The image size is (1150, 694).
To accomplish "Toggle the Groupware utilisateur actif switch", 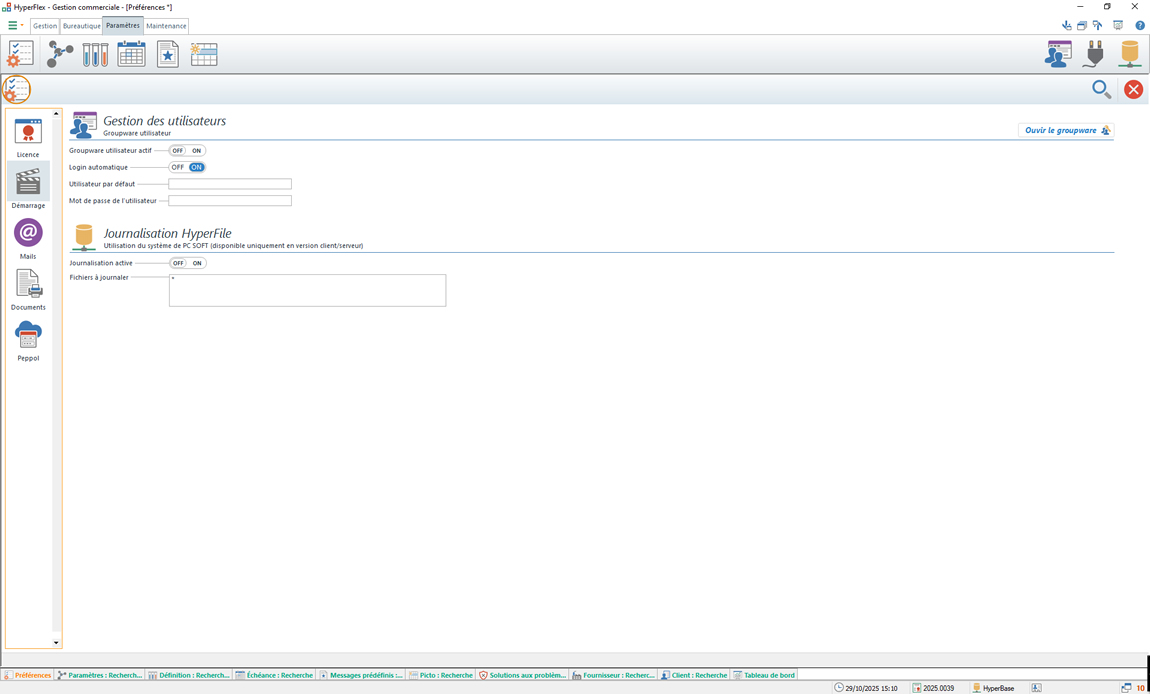I will click(x=187, y=151).
